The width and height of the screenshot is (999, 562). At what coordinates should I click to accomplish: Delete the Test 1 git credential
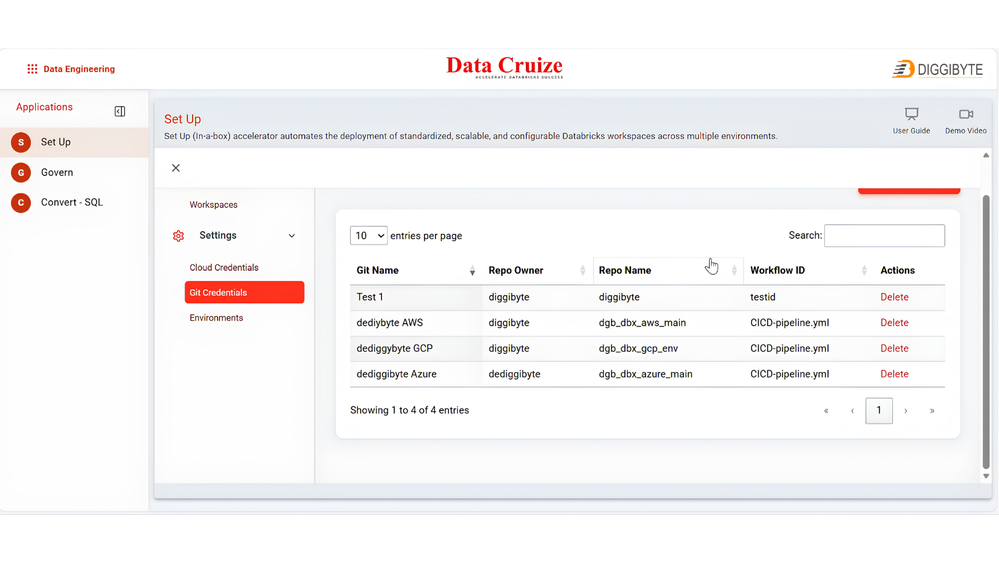pyautogui.click(x=894, y=297)
